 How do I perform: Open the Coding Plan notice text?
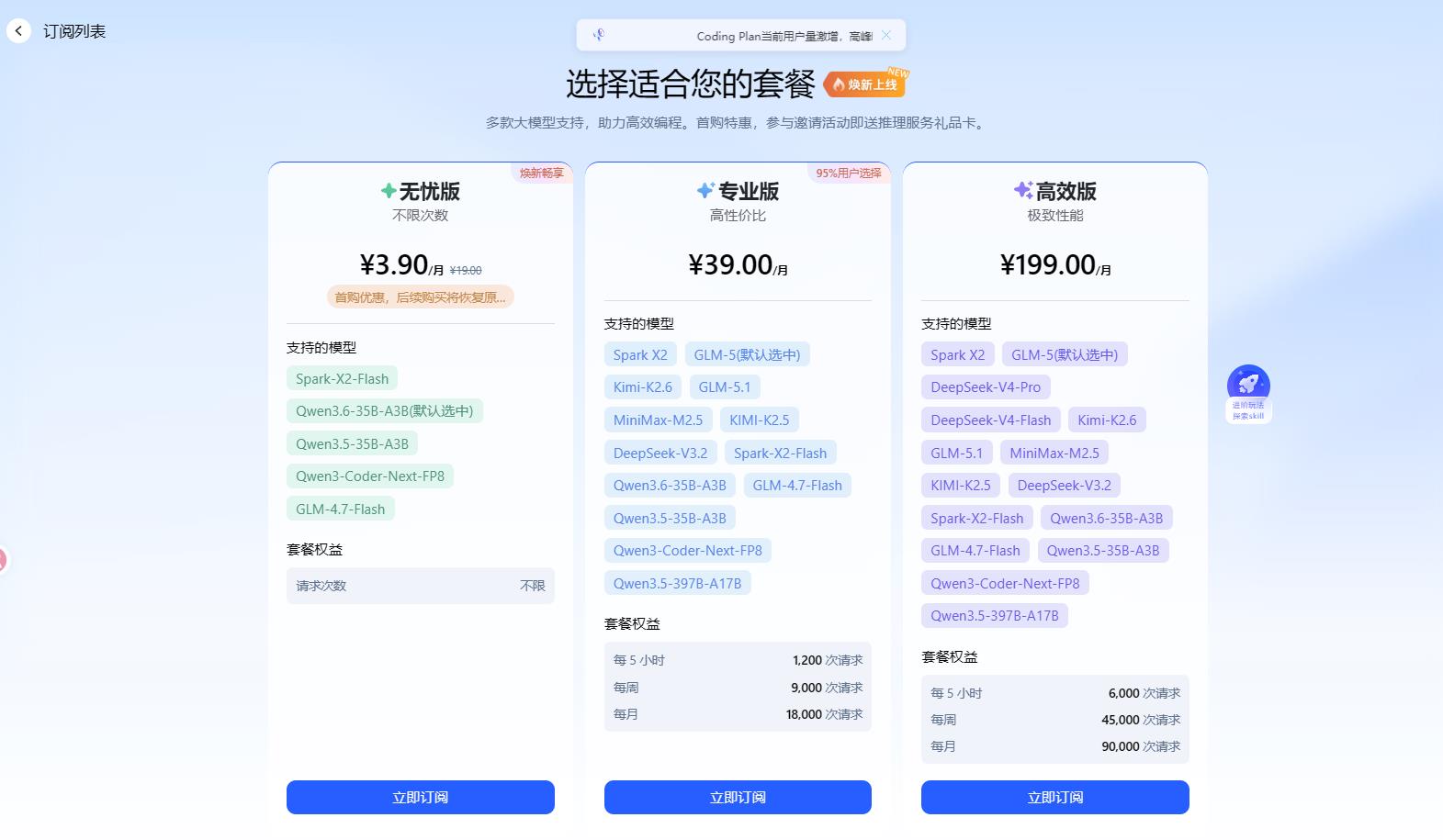tap(784, 36)
